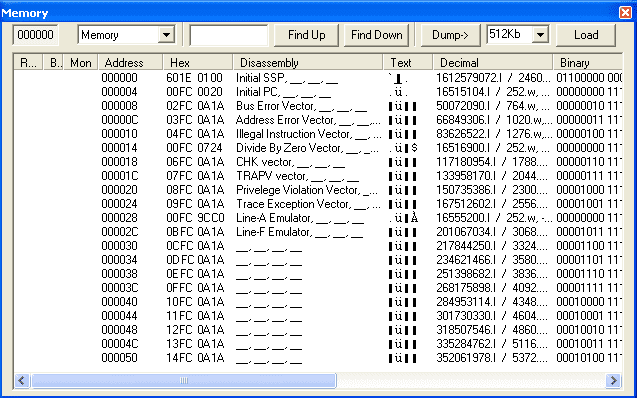The height and width of the screenshot is (398, 637).
Task: Select the Trace Exception Vector entry
Action: [x=308, y=204]
